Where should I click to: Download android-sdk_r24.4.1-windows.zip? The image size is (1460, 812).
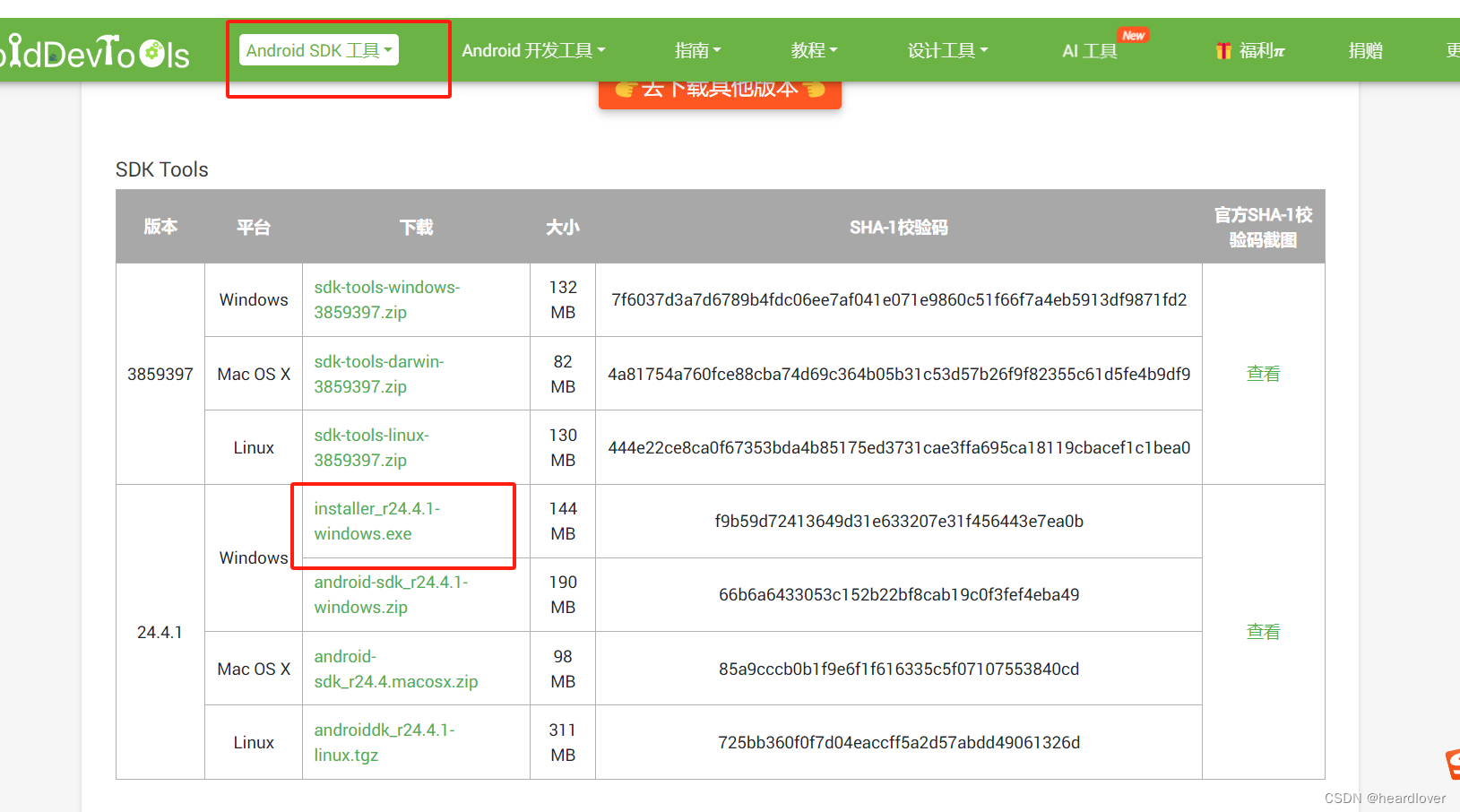391,594
